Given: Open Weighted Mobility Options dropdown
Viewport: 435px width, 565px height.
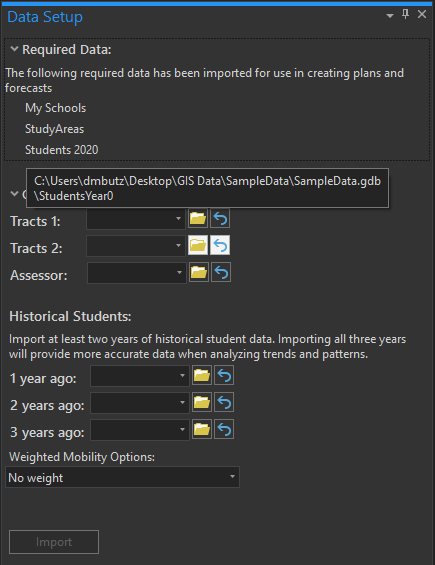Looking at the screenshot, I should (123, 477).
